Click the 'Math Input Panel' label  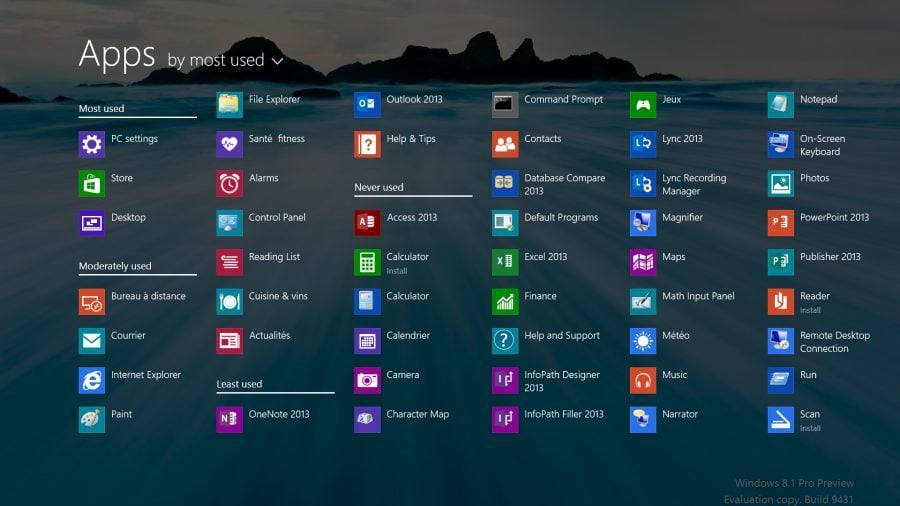[x=699, y=296]
